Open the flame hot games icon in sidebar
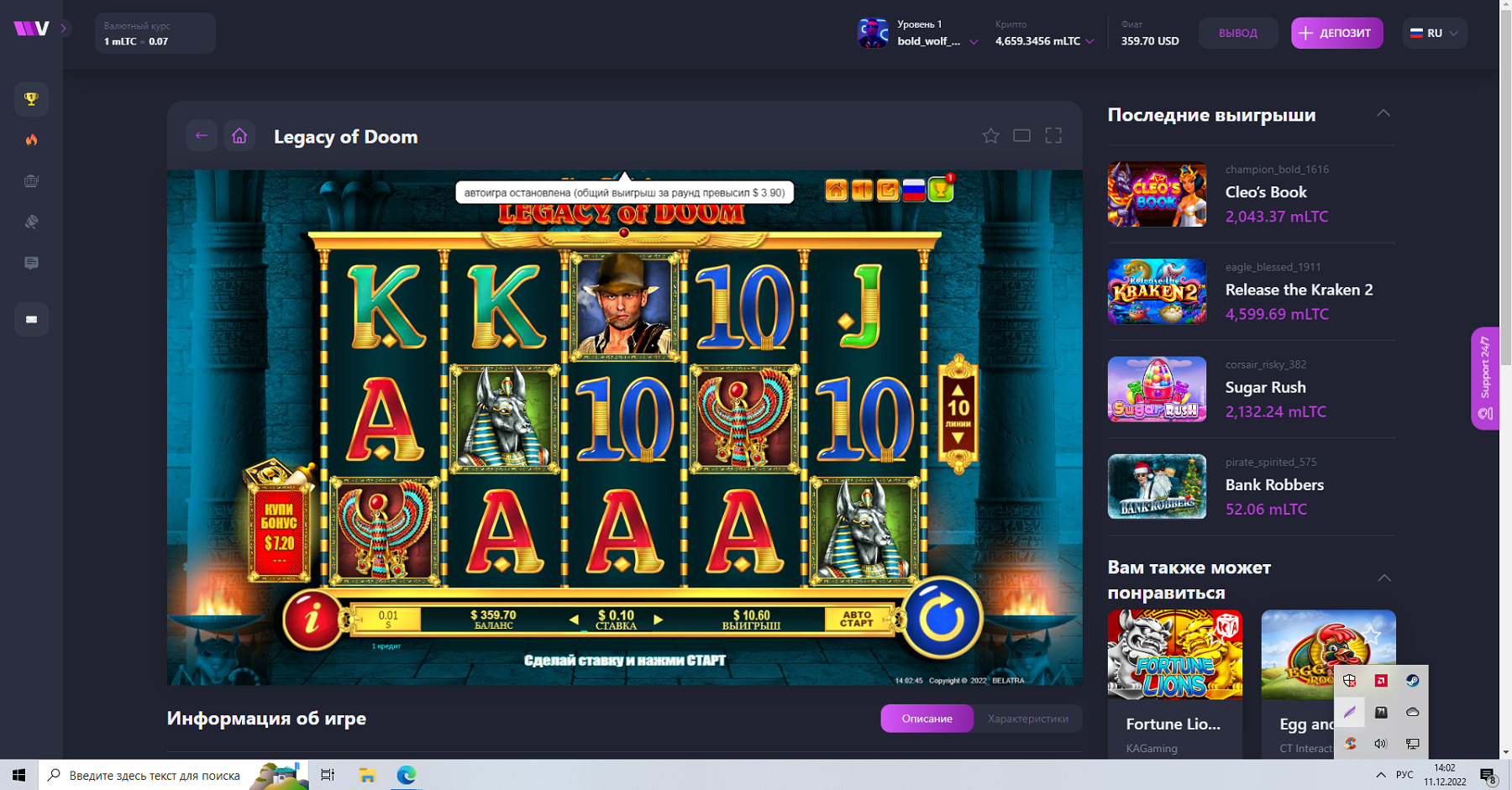The height and width of the screenshot is (790, 1512). point(31,140)
